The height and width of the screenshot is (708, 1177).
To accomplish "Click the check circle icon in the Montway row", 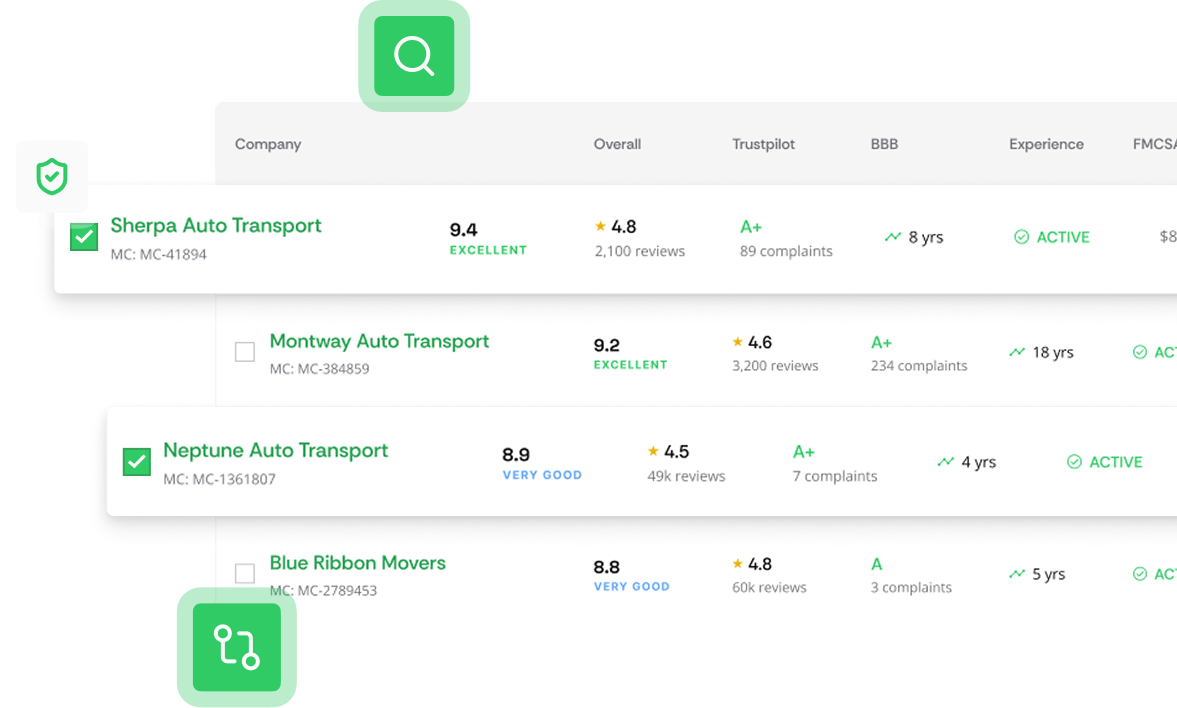I will [1139, 352].
